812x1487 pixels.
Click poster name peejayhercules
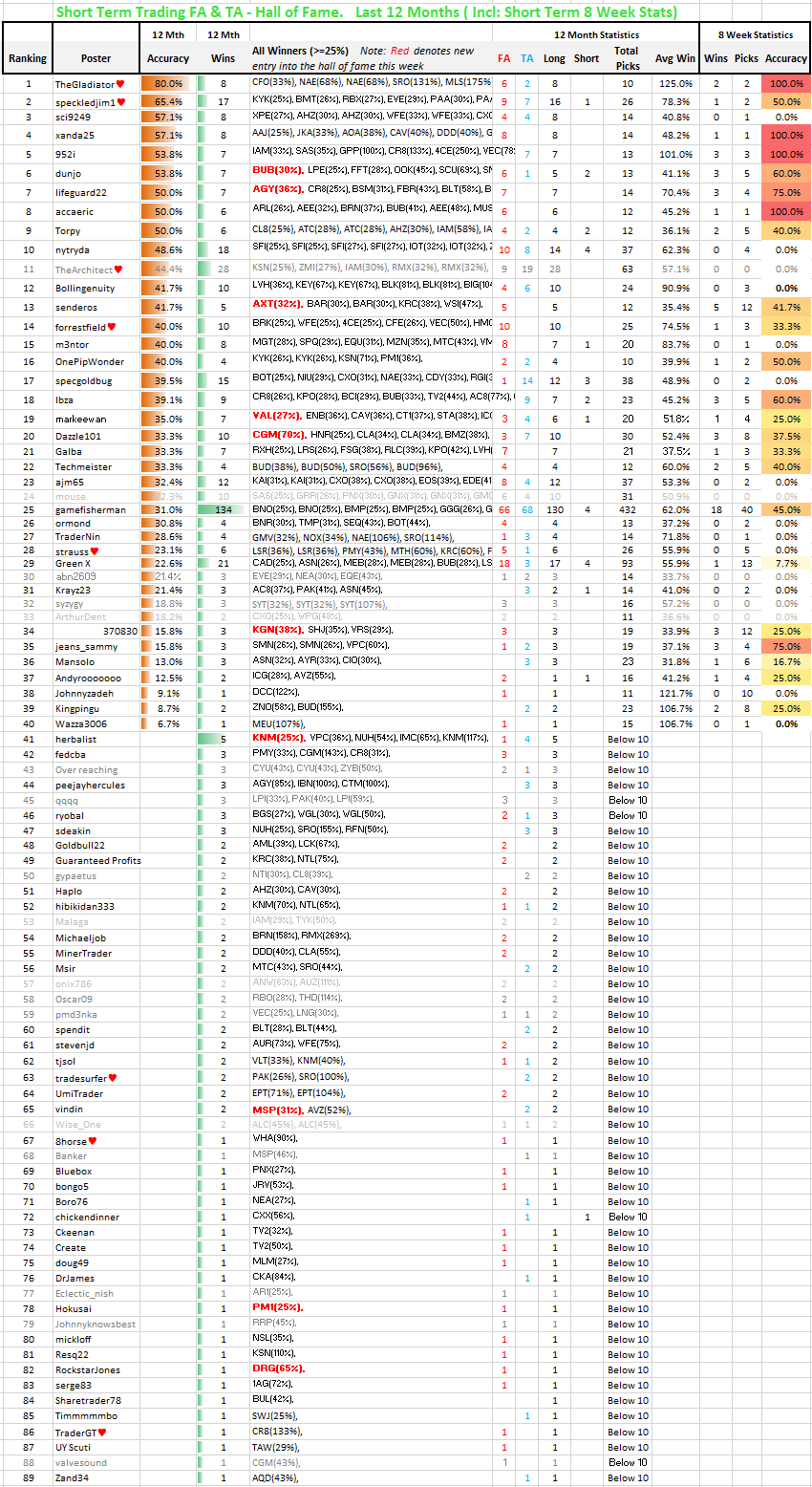(x=90, y=786)
